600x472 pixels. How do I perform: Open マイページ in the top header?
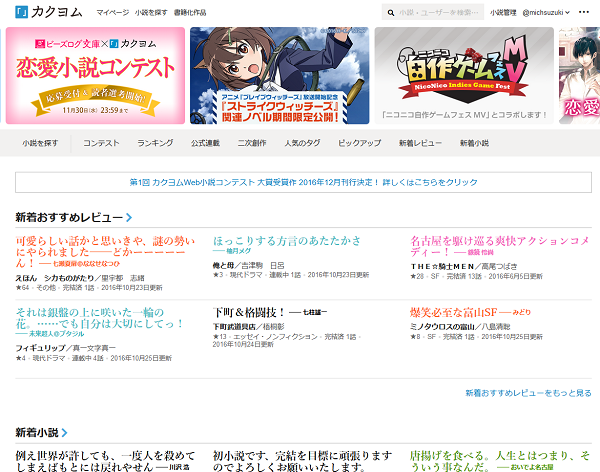[112, 13]
